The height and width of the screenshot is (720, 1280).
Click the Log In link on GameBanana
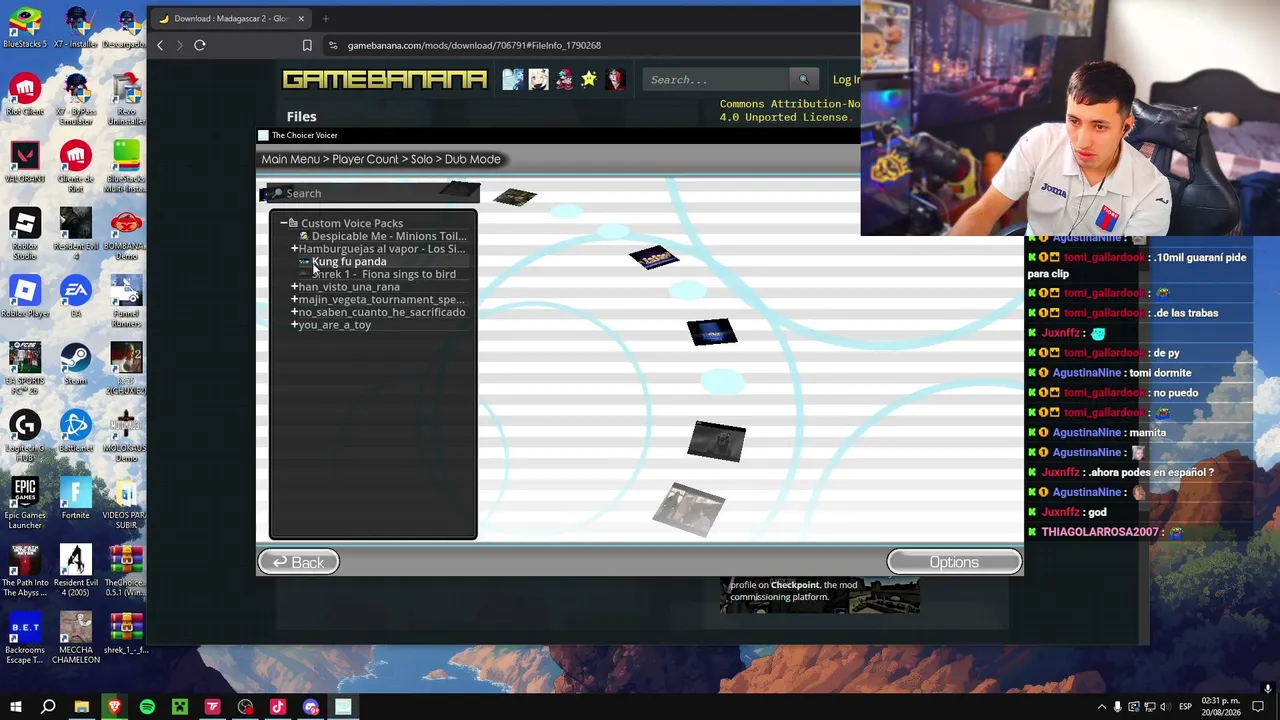(846, 80)
